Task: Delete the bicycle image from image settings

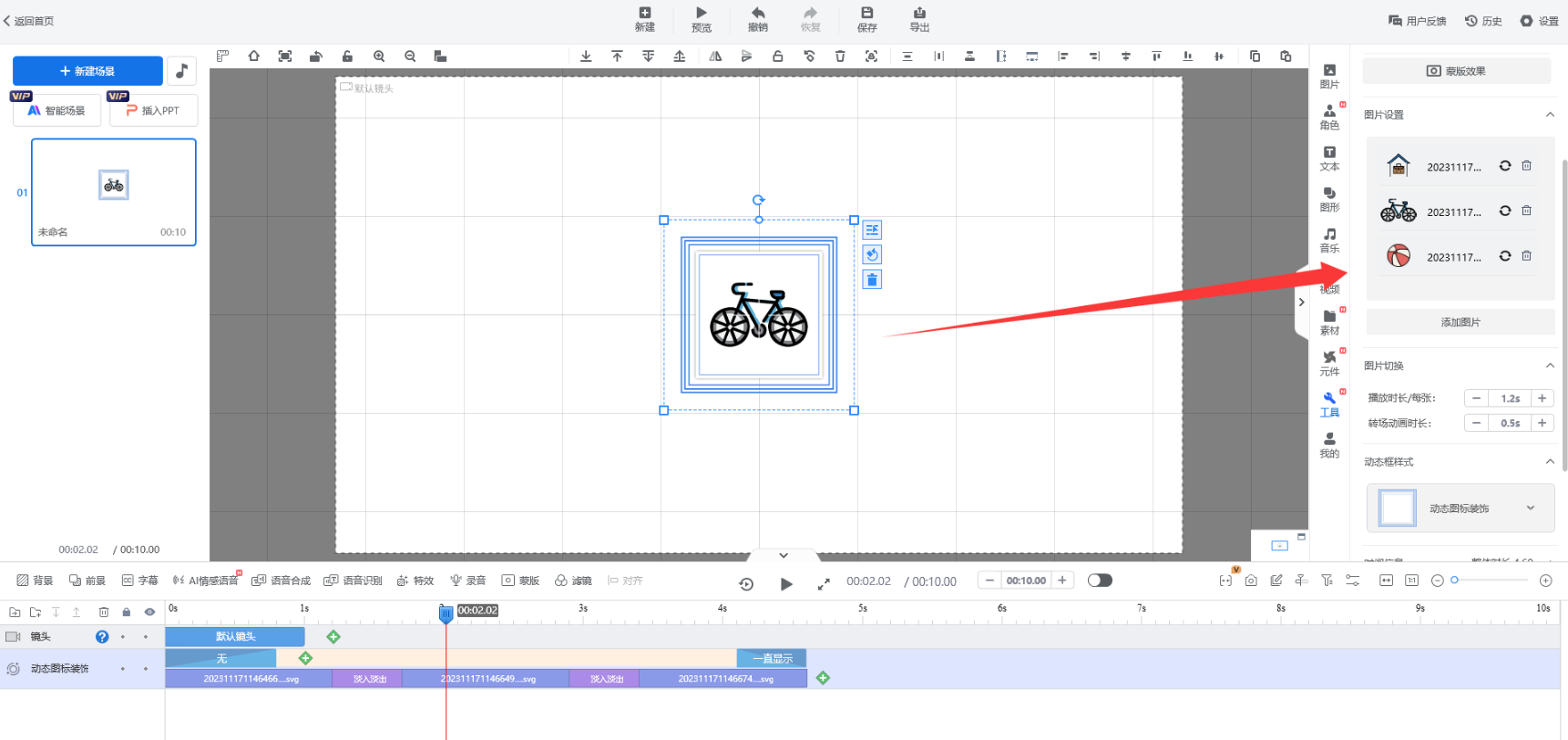Action: tap(1526, 211)
